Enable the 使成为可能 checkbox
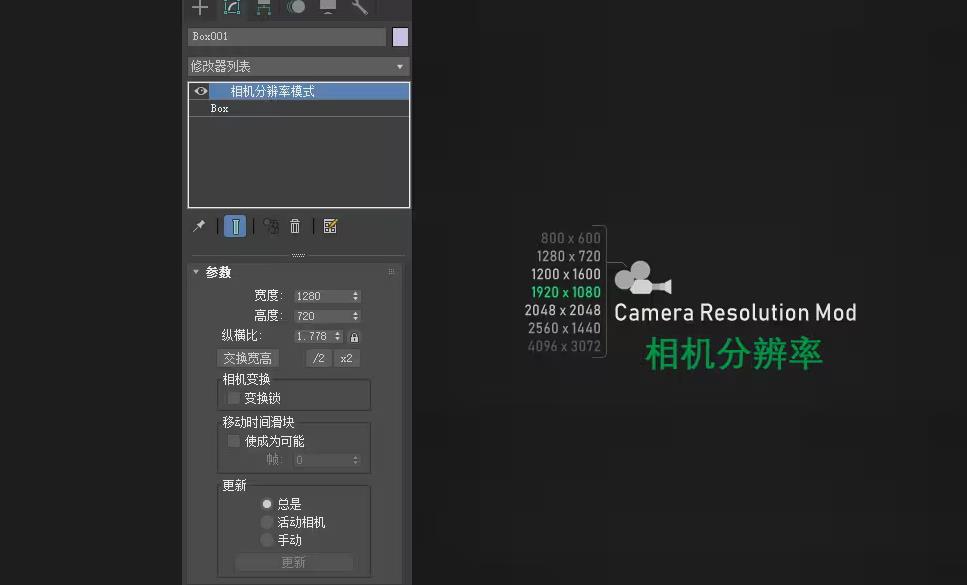The image size is (967, 585). pos(234,441)
